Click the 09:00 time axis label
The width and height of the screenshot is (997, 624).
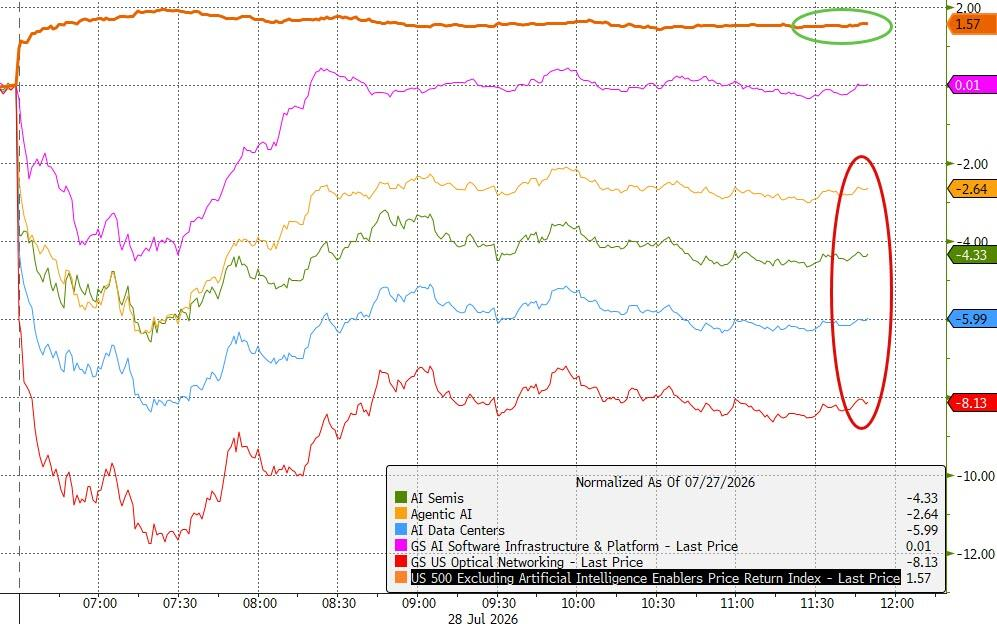click(419, 602)
